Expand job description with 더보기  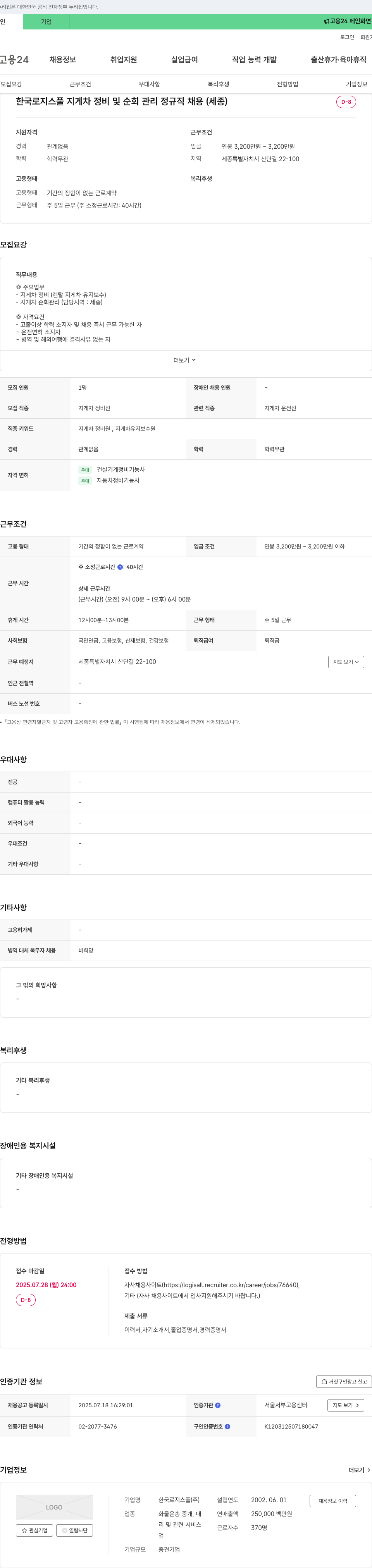(184, 360)
